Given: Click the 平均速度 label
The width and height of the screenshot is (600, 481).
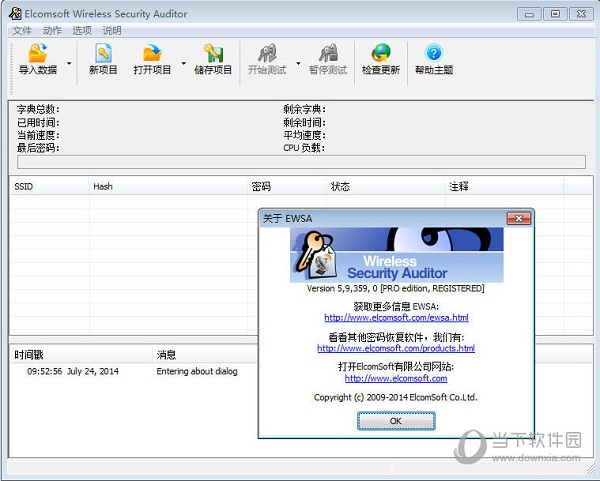Looking at the screenshot, I should 305,135.
